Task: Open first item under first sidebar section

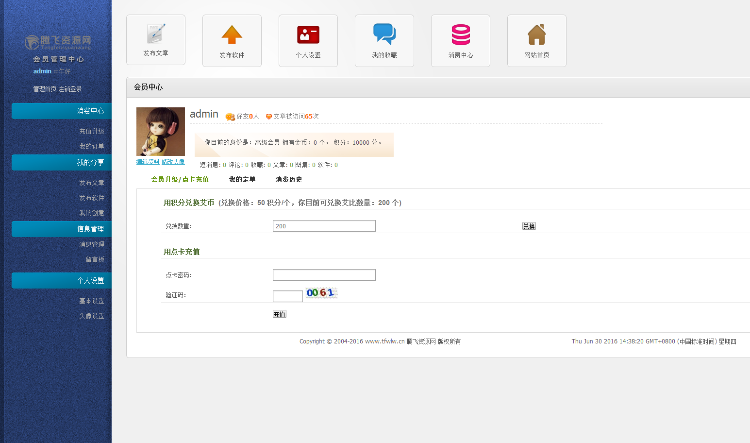Action: [x=91, y=131]
